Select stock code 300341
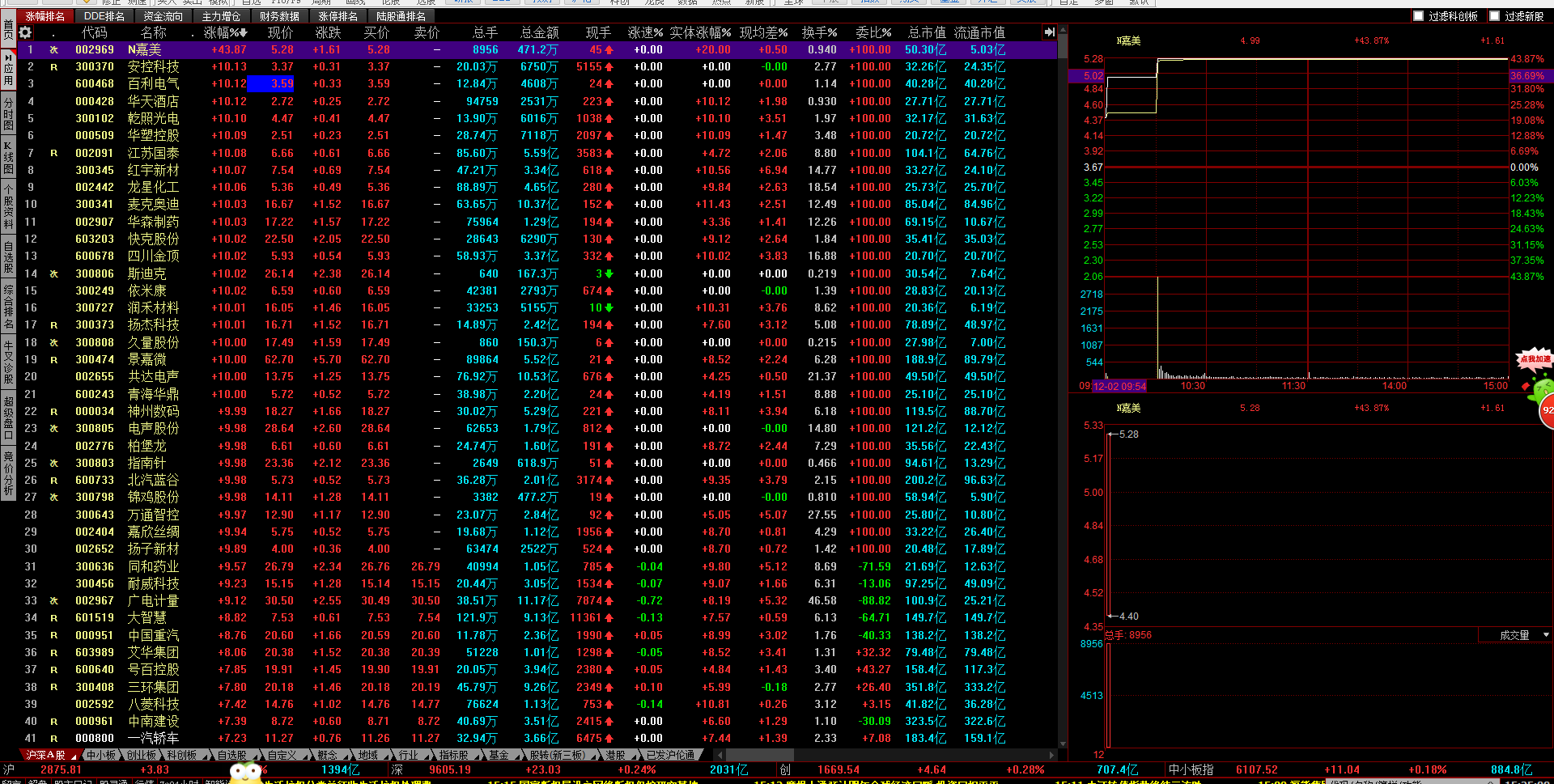 (95, 205)
